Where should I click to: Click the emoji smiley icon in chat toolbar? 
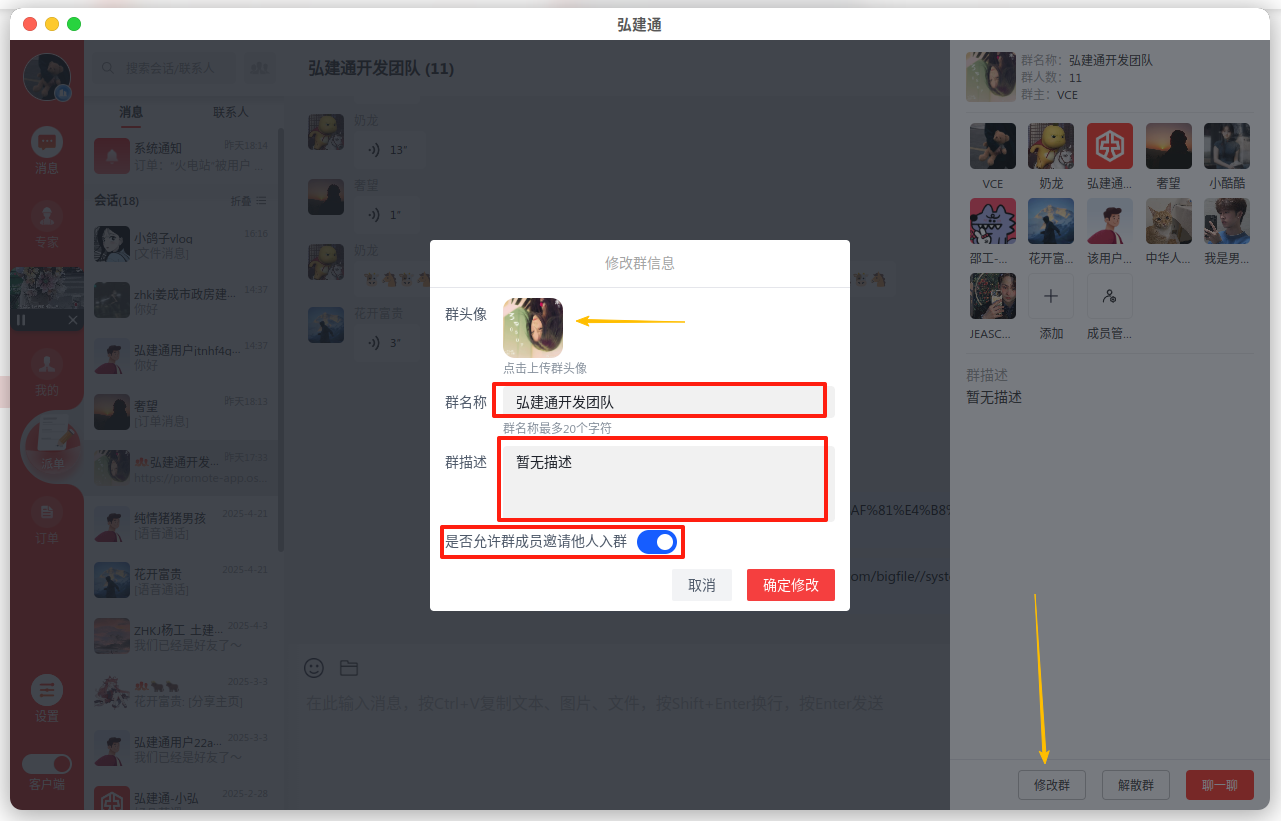tap(314, 667)
